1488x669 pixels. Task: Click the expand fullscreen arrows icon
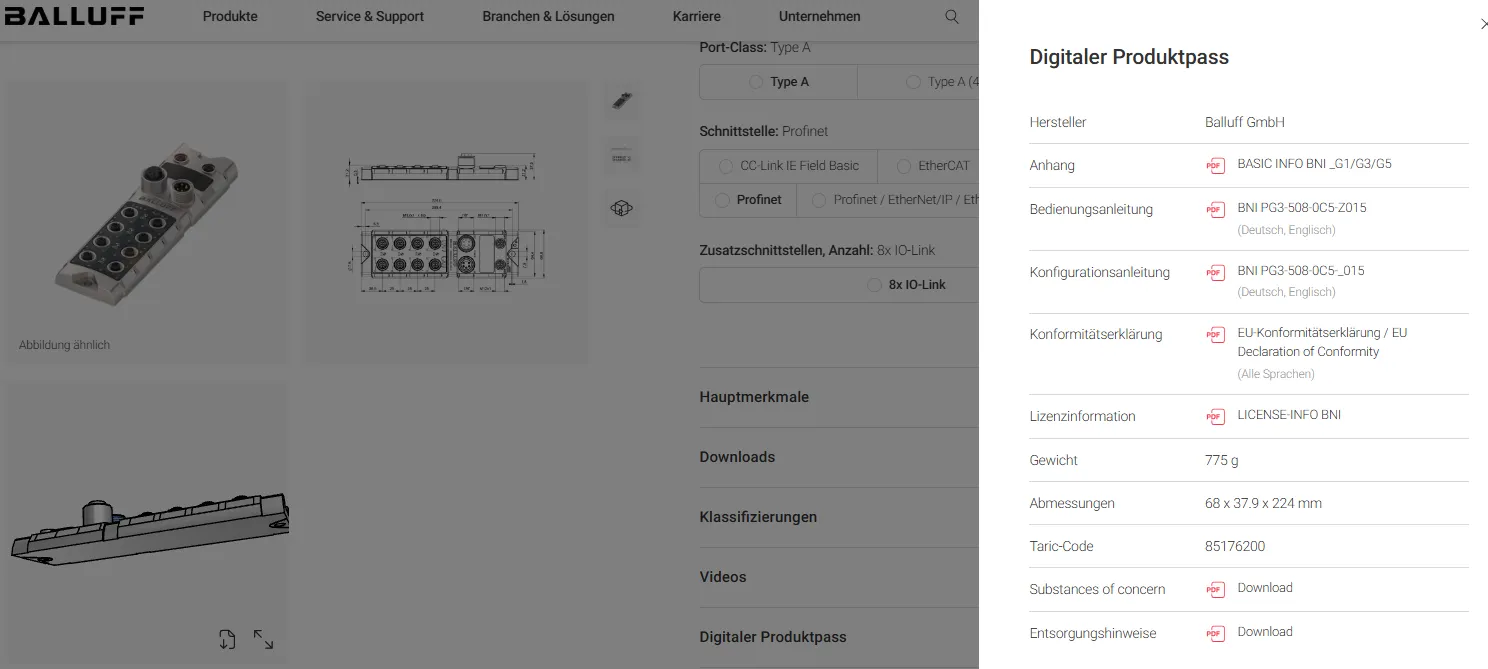263,639
